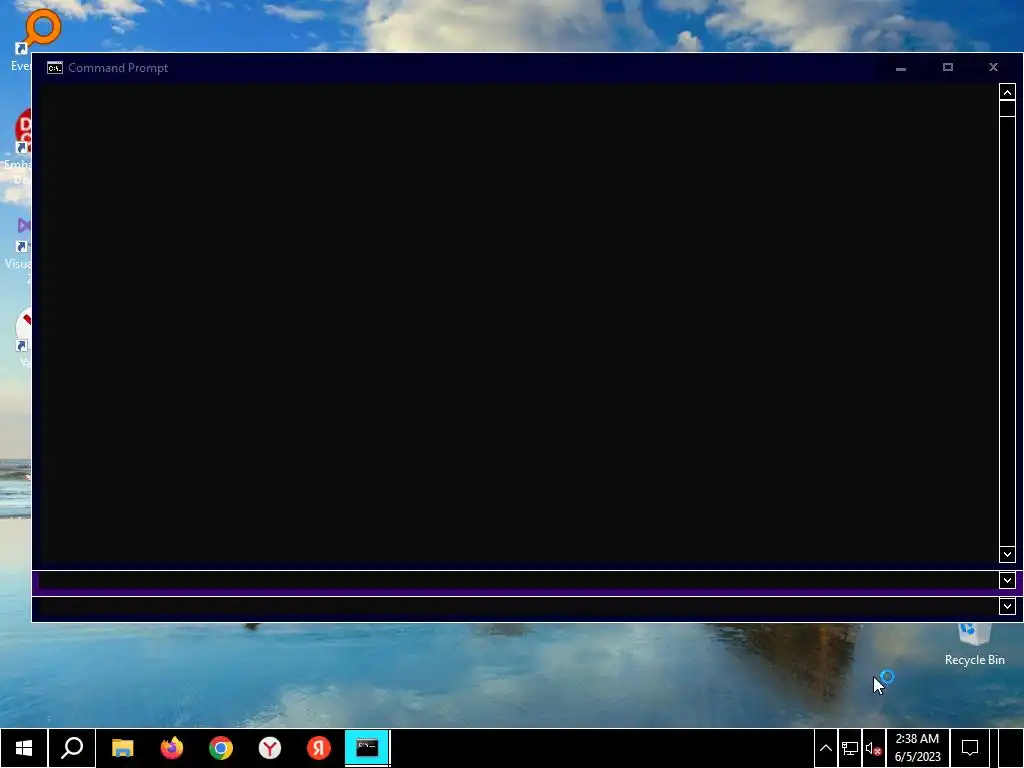
Task: Launch Google Chrome from the taskbar
Action: point(221,748)
